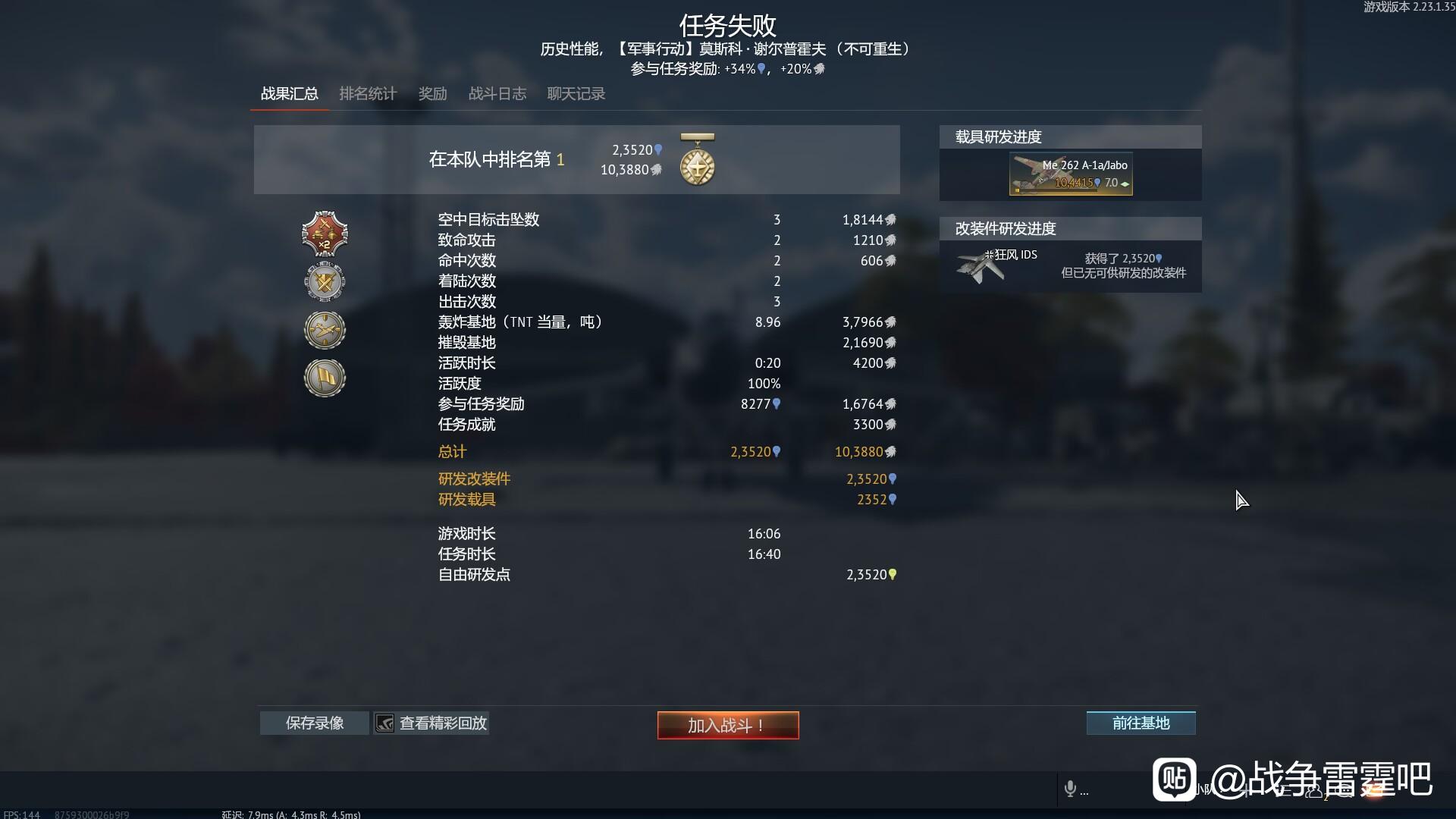Click the gold rank medal beside team placement
This screenshot has width=1456, height=819.
[697, 159]
